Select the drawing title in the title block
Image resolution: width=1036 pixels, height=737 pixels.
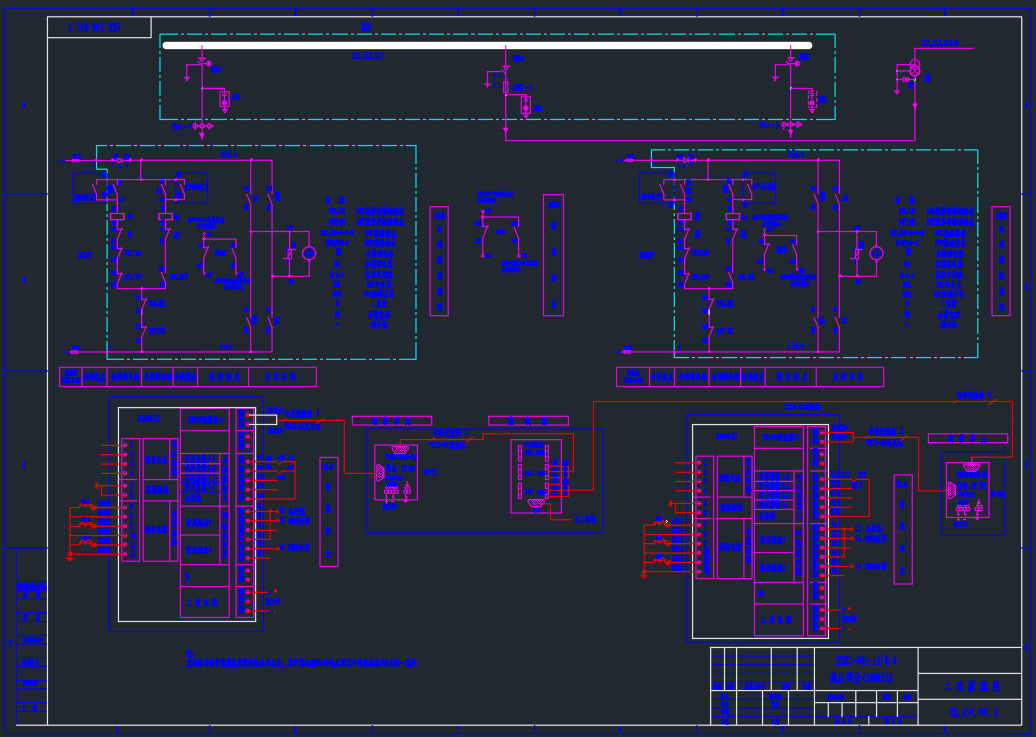pos(973,686)
